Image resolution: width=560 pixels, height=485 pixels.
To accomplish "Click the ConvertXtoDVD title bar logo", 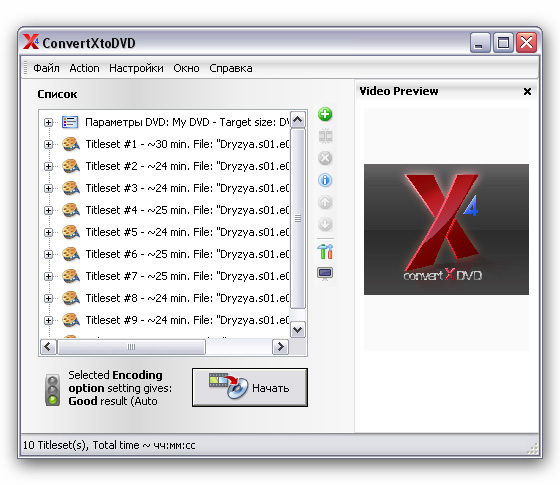I will pyautogui.click(x=31, y=42).
